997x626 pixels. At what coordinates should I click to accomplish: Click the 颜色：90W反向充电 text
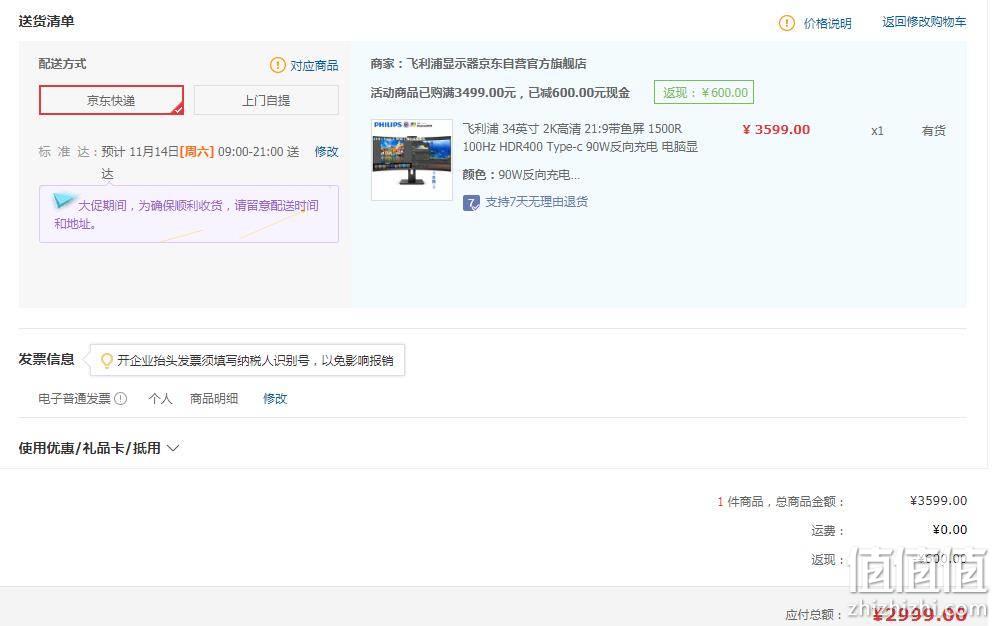pos(521,175)
